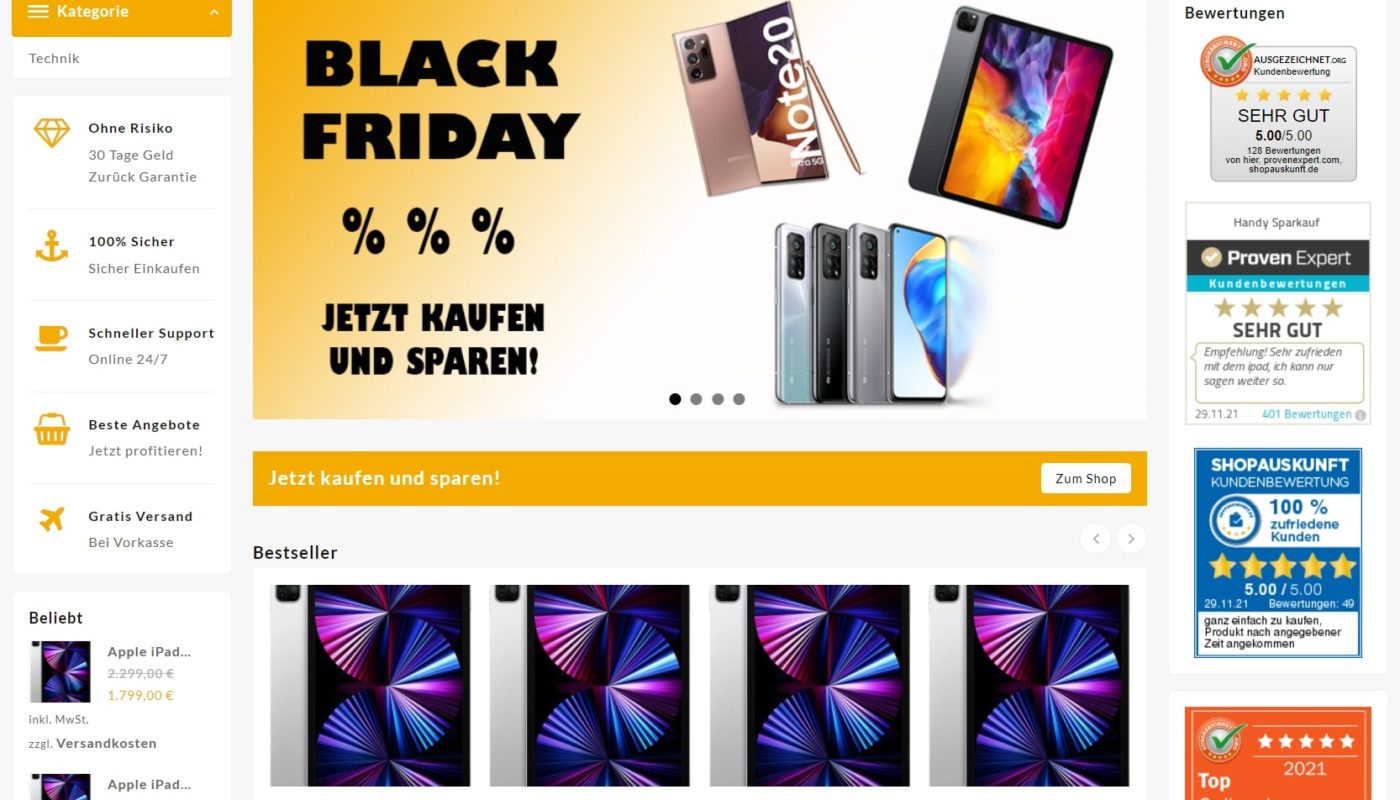Open the Technik category
This screenshot has height=800, width=1400.
pos(54,58)
